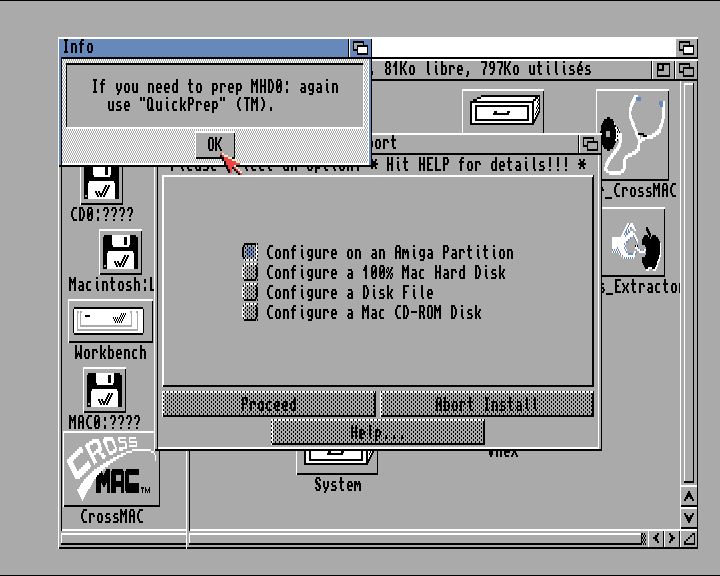Image resolution: width=720 pixels, height=576 pixels.
Task: Select the Extractor icon with the apple
Action: [x=637, y=245]
